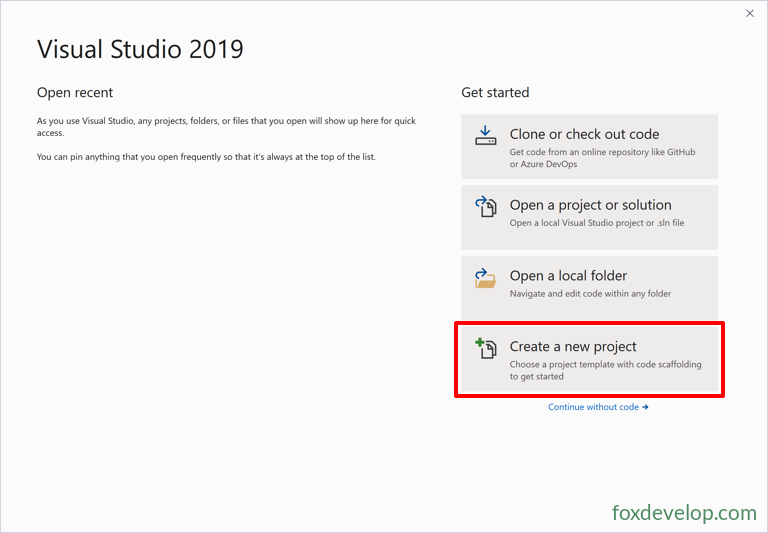Screen dimensions: 768x533
Task: Click the arrow beside Continue without code
Action: coord(645,407)
